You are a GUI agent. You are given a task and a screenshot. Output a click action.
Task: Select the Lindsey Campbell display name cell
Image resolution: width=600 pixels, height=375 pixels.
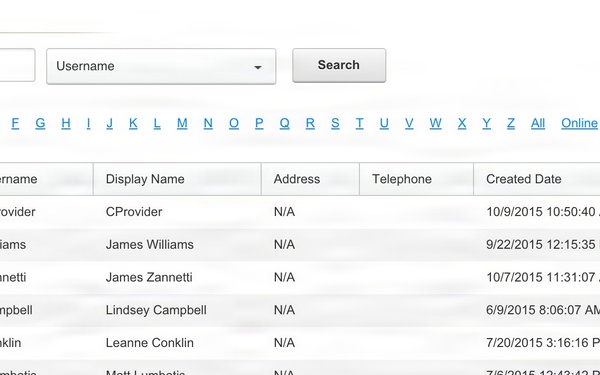[156, 310]
